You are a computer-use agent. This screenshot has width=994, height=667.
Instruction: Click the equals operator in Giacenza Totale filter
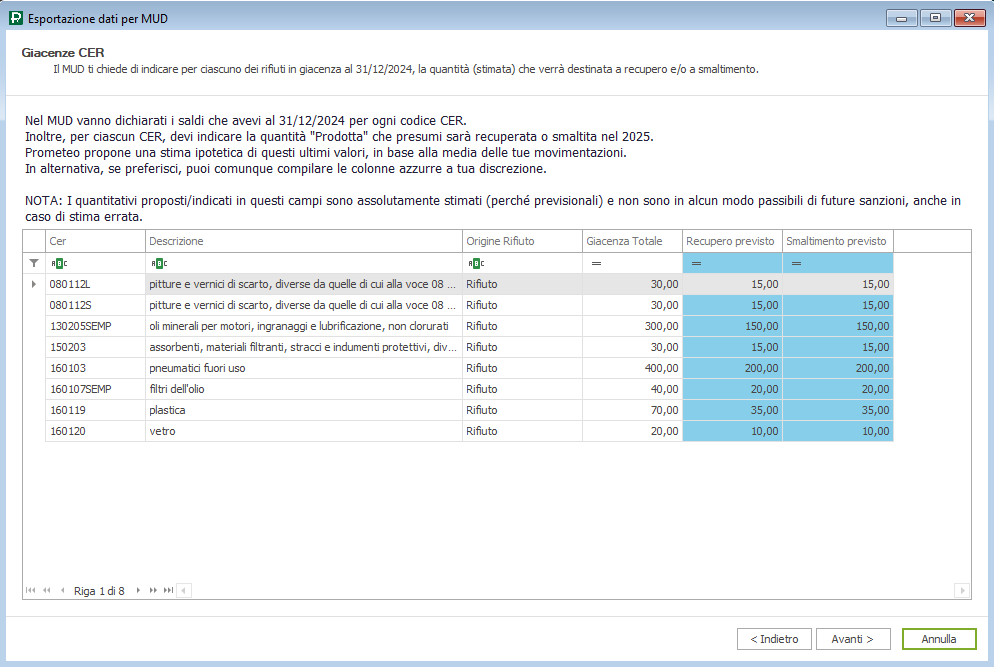[595, 263]
